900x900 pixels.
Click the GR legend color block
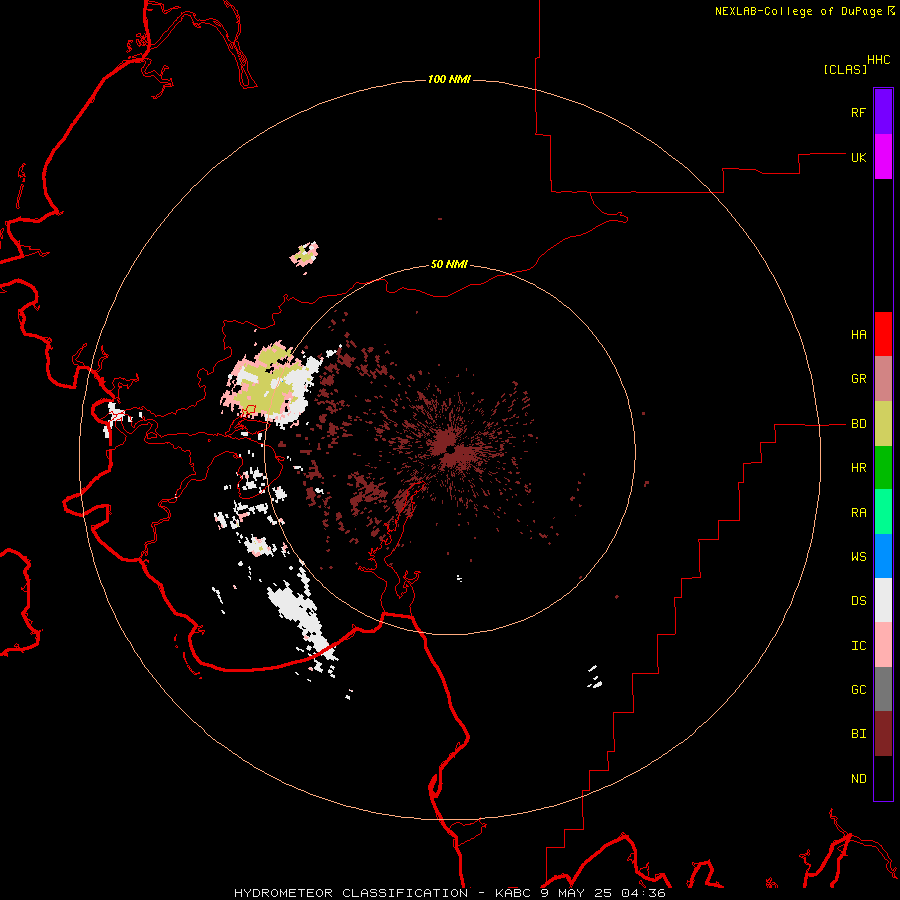pos(883,379)
